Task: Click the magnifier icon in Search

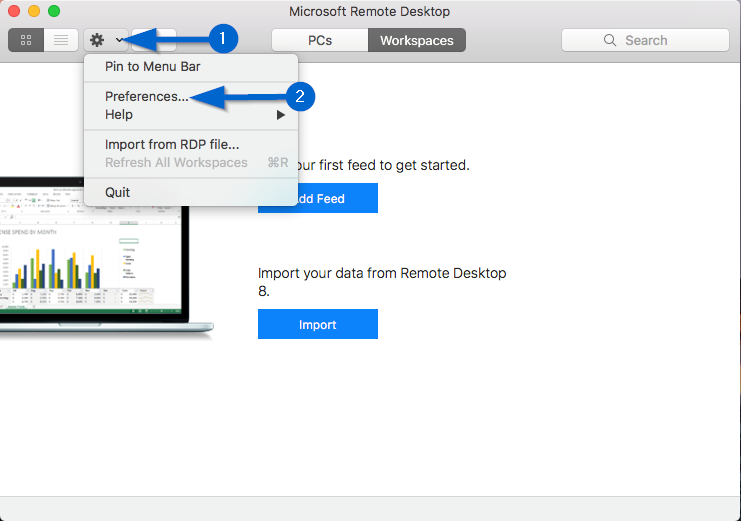Action: point(610,40)
